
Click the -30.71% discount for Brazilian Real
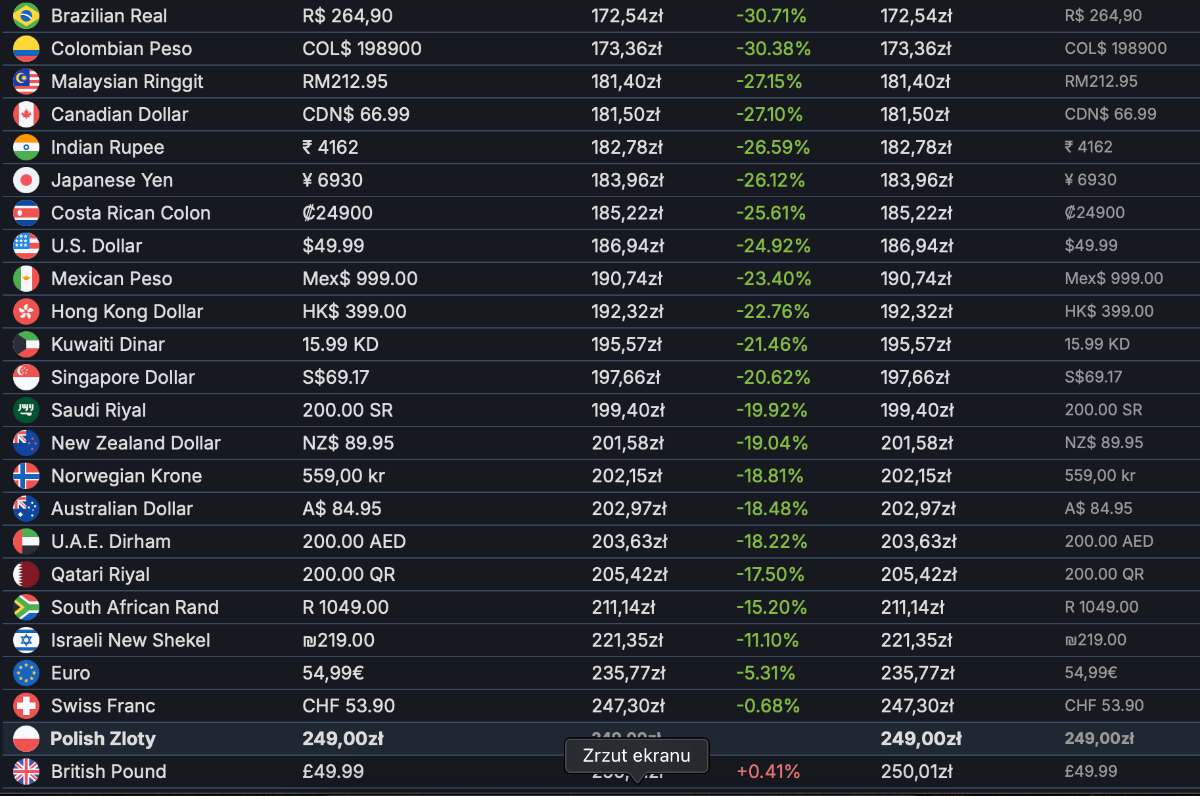771,16
